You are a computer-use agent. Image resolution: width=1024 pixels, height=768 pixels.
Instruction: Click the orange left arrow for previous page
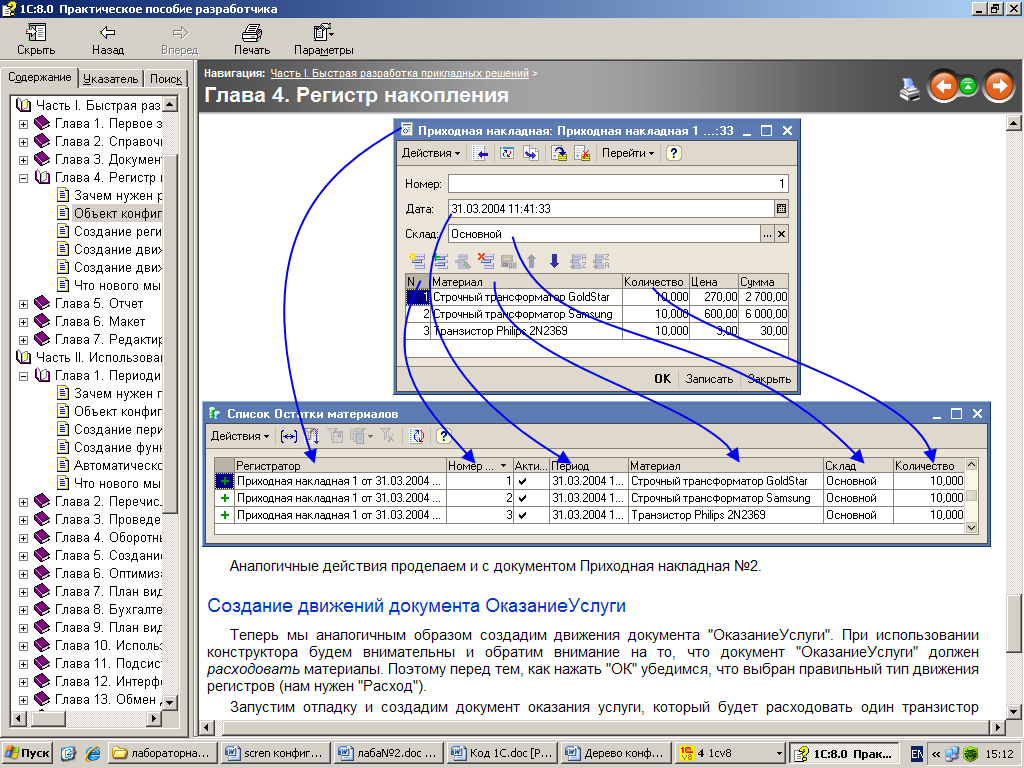click(x=943, y=87)
